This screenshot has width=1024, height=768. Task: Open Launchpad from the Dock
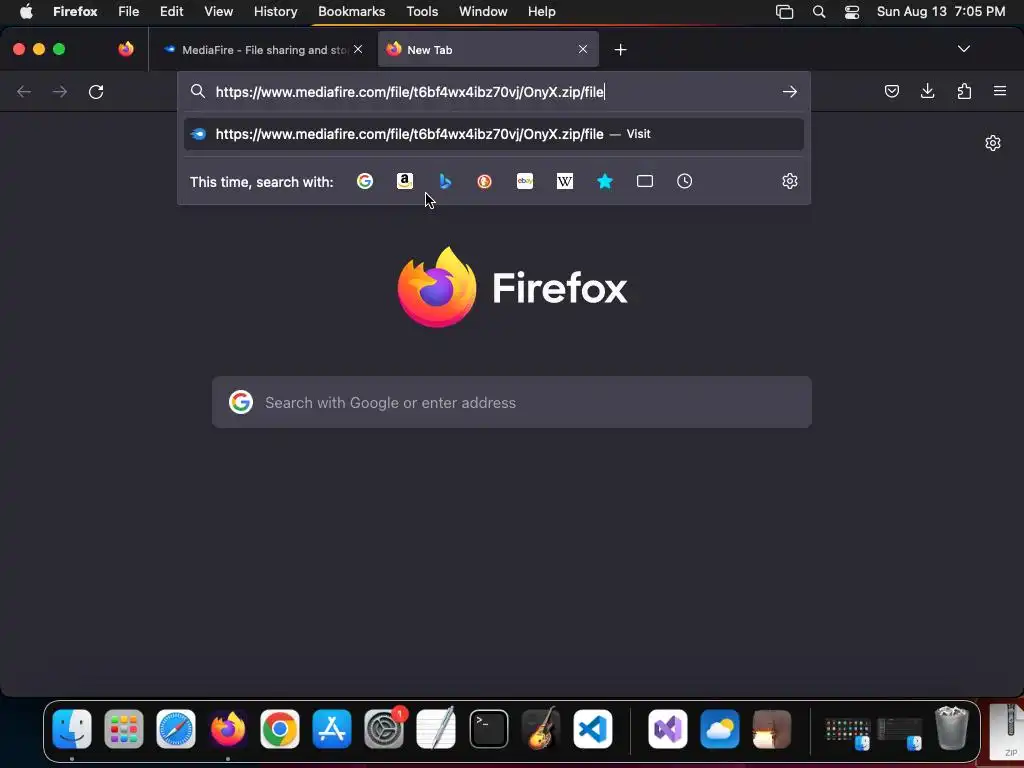tap(124, 729)
